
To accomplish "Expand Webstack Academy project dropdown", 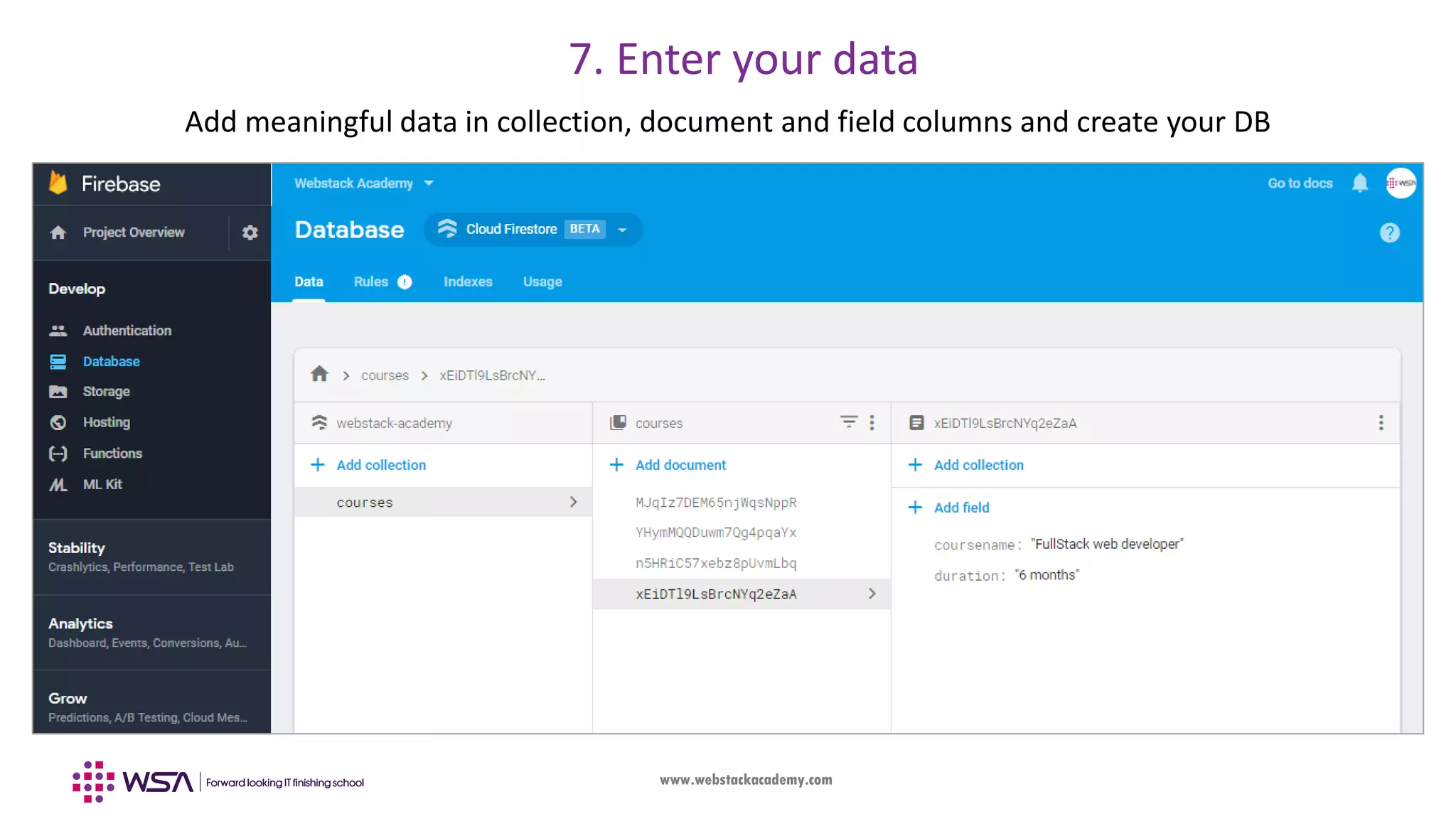I will click(x=429, y=183).
